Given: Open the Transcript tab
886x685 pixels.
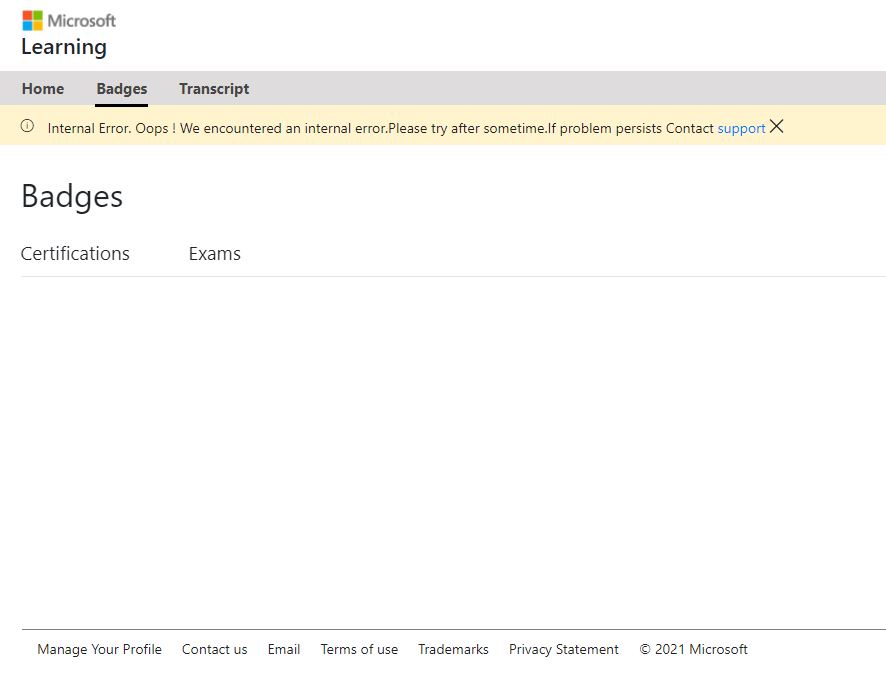Looking at the screenshot, I should 213,89.
